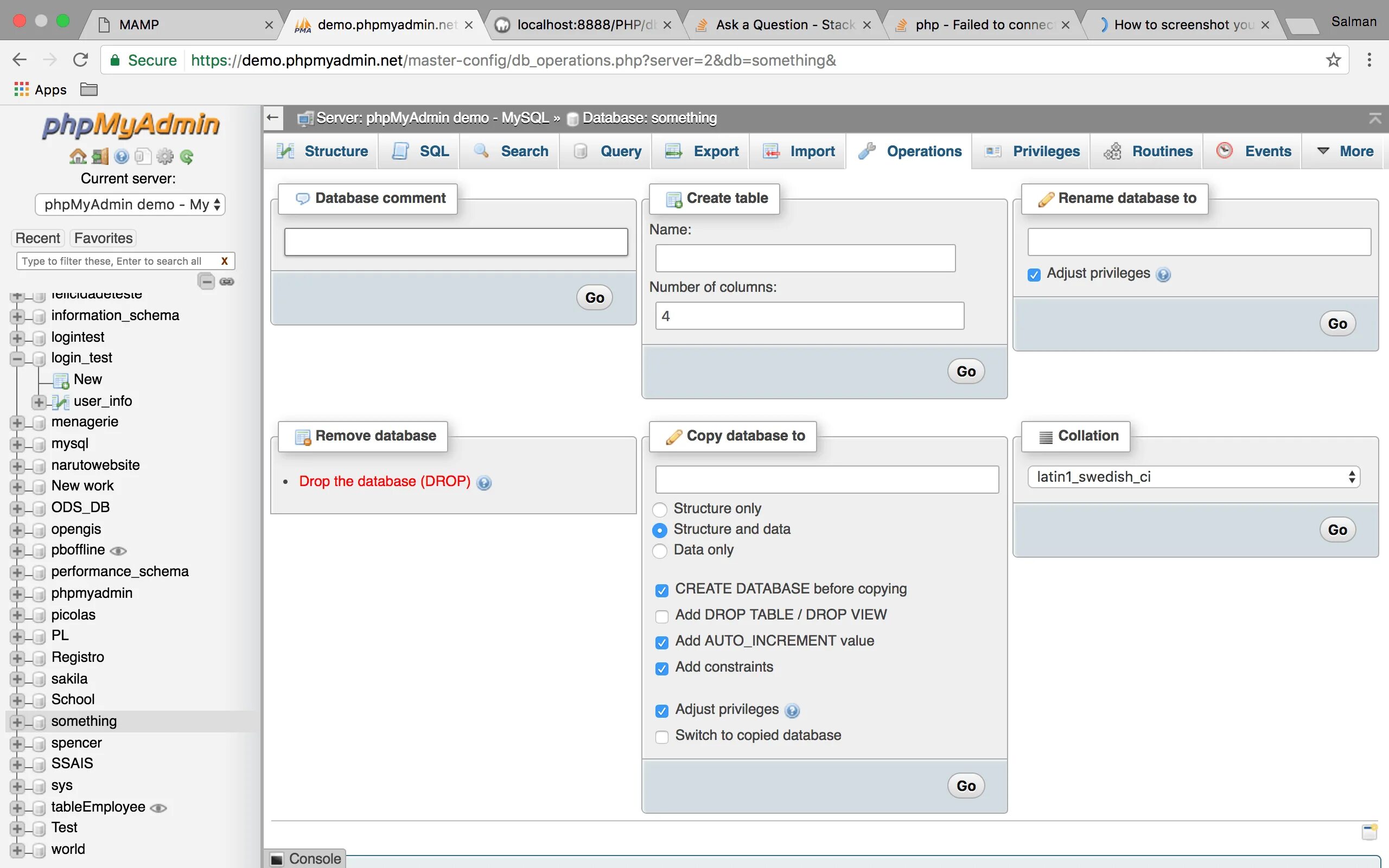1389x868 pixels.
Task: Open the navigation panel settings gear
Action: pyautogui.click(x=165, y=156)
